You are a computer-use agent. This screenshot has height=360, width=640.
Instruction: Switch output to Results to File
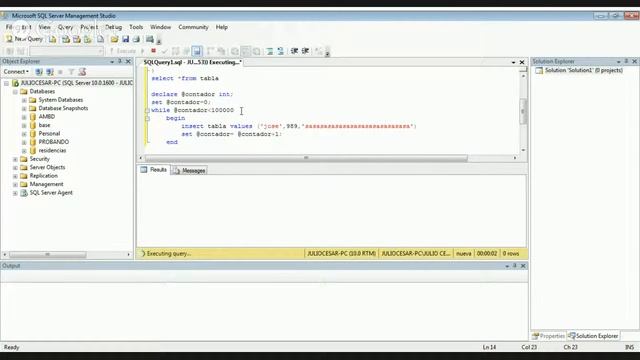point(256,51)
